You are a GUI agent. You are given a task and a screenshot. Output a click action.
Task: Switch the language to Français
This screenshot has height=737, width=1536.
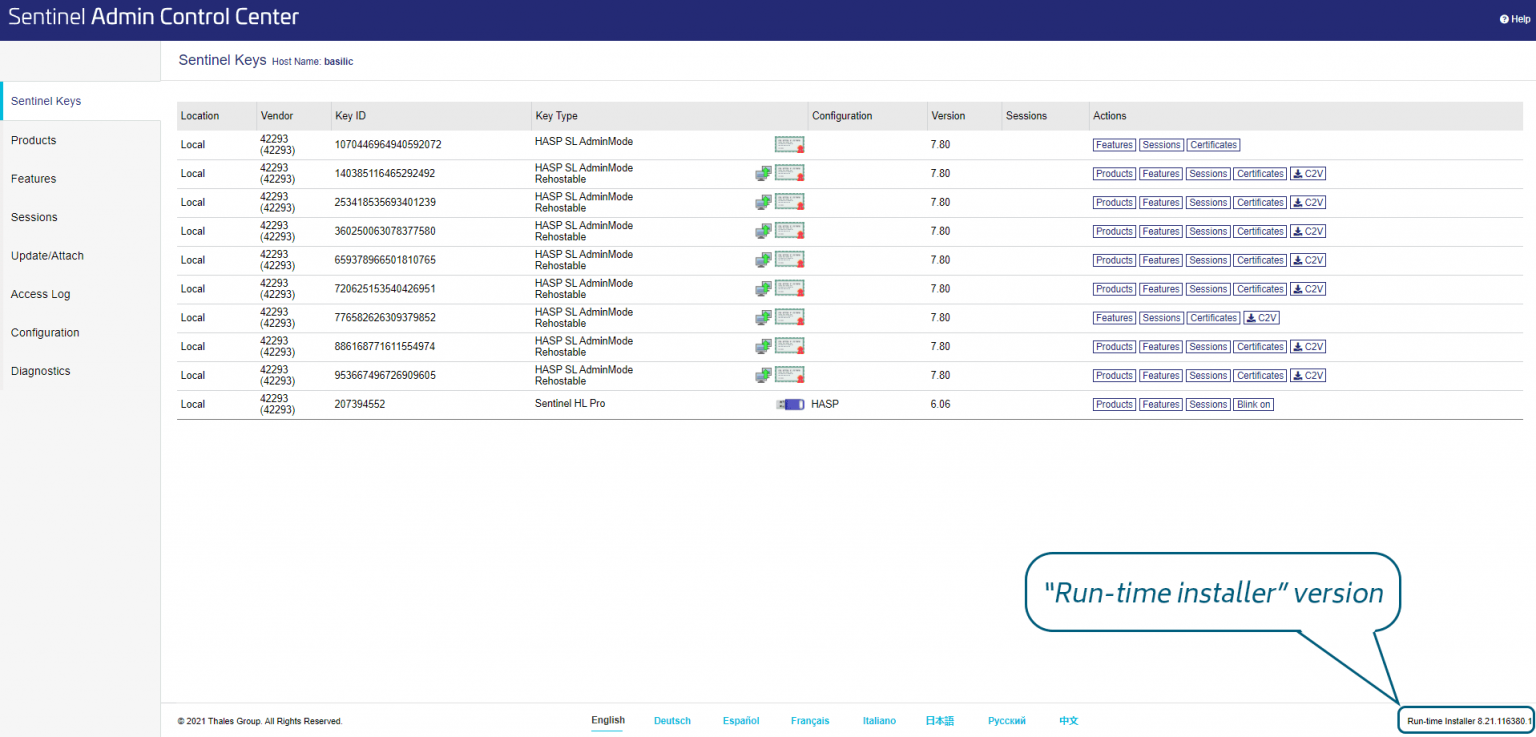[x=810, y=721]
